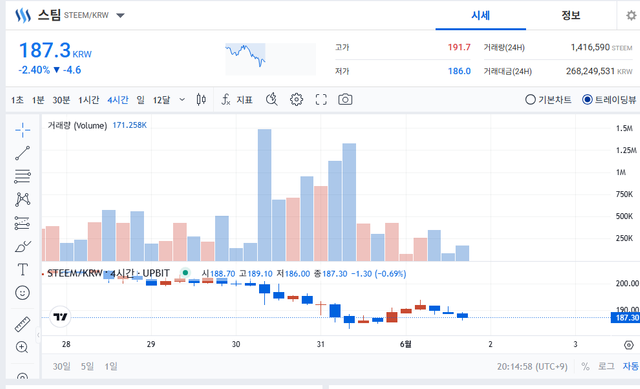The height and width of the screenshot is (389, 640).
Task: Open the Fibonacci retracement tool
Action: 22,176
